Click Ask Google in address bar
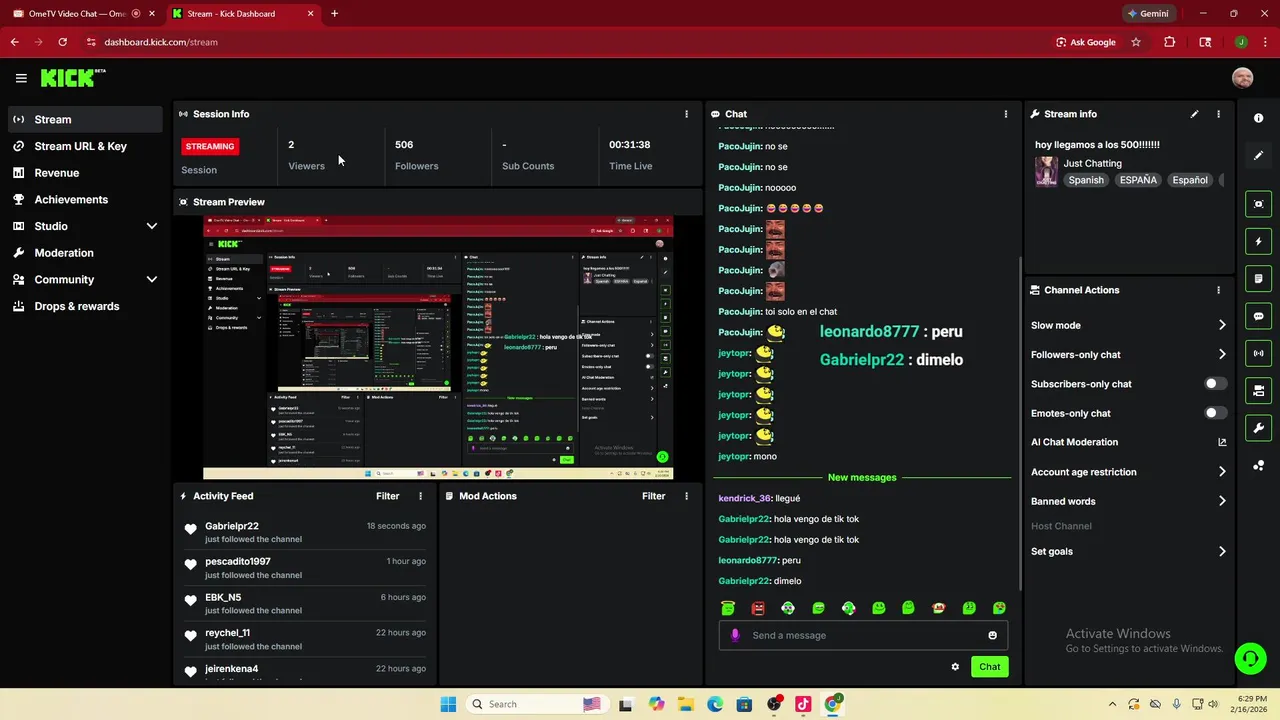 coord(1086,42)
